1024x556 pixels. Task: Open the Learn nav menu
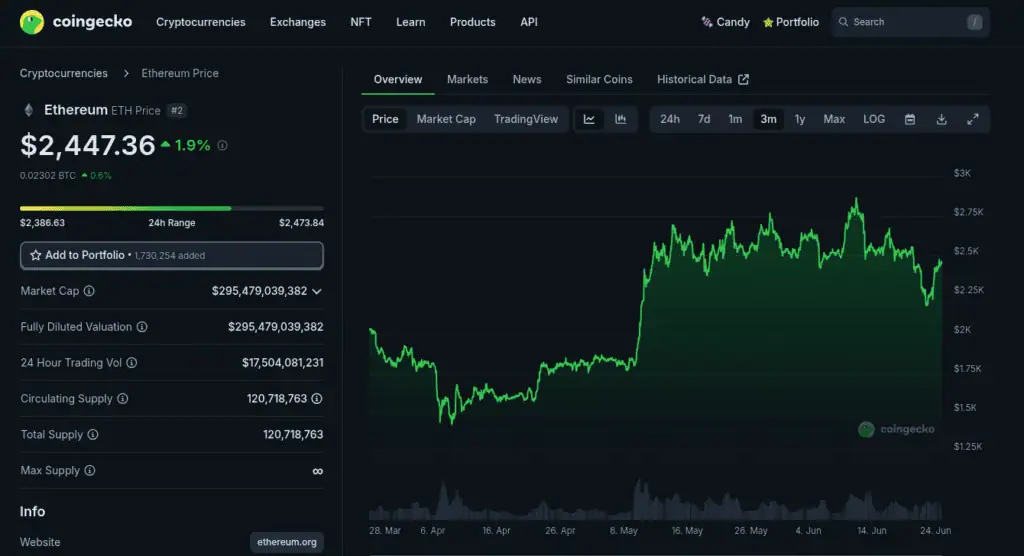click(x=410, y=22)
